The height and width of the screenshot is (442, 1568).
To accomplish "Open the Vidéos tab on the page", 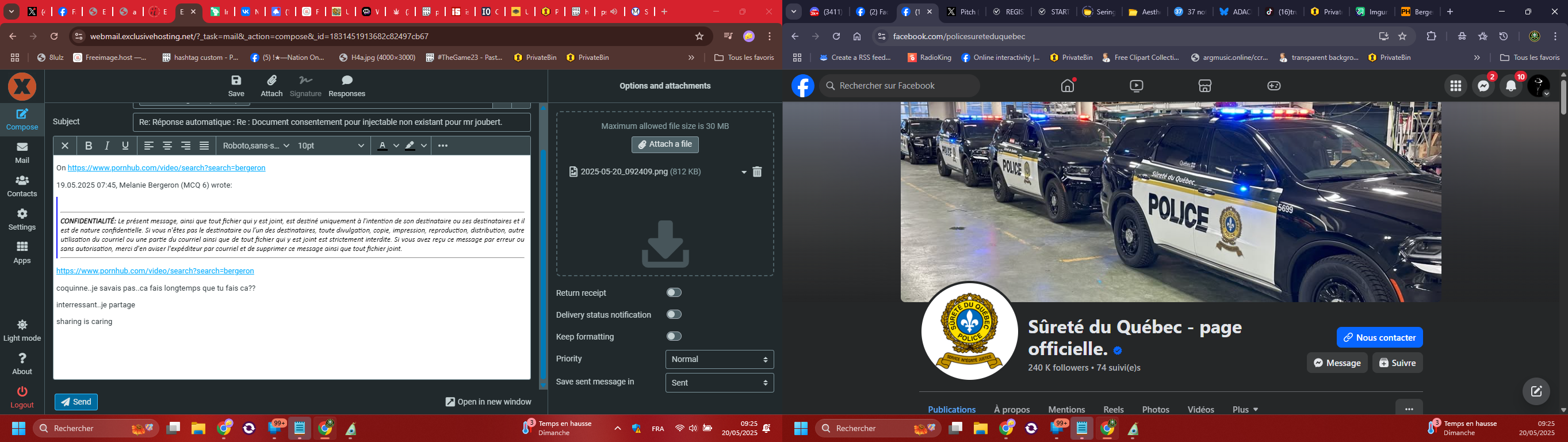I will coord(1201,410).
